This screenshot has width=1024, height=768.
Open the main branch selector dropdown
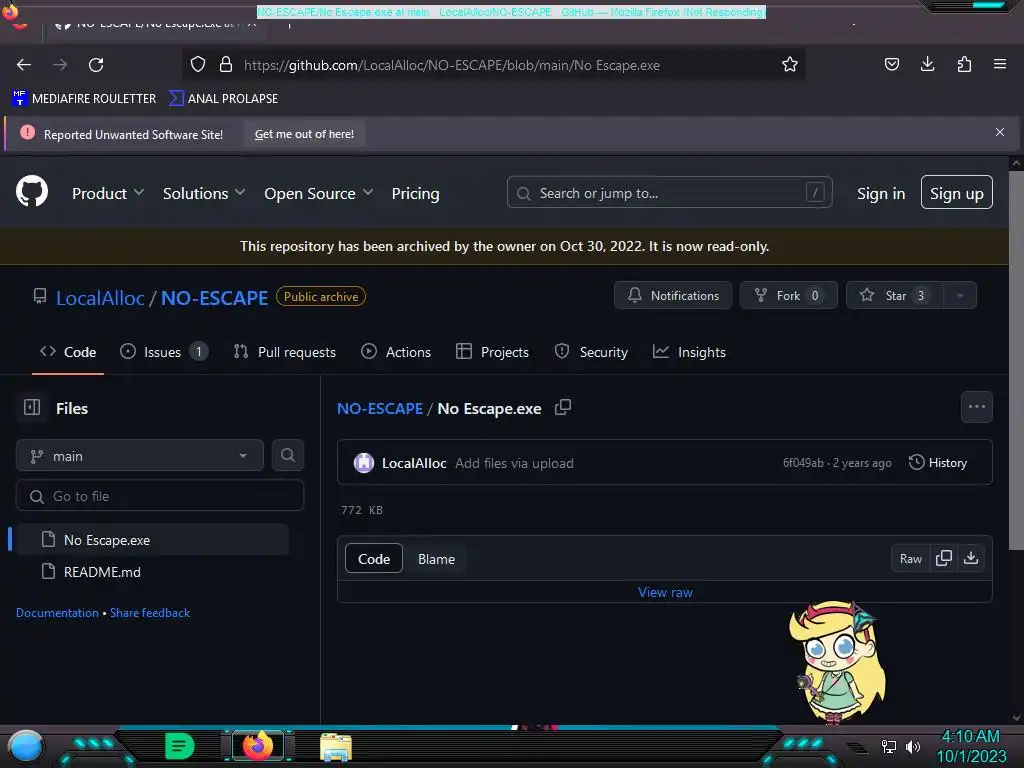[x=140, y=456]
